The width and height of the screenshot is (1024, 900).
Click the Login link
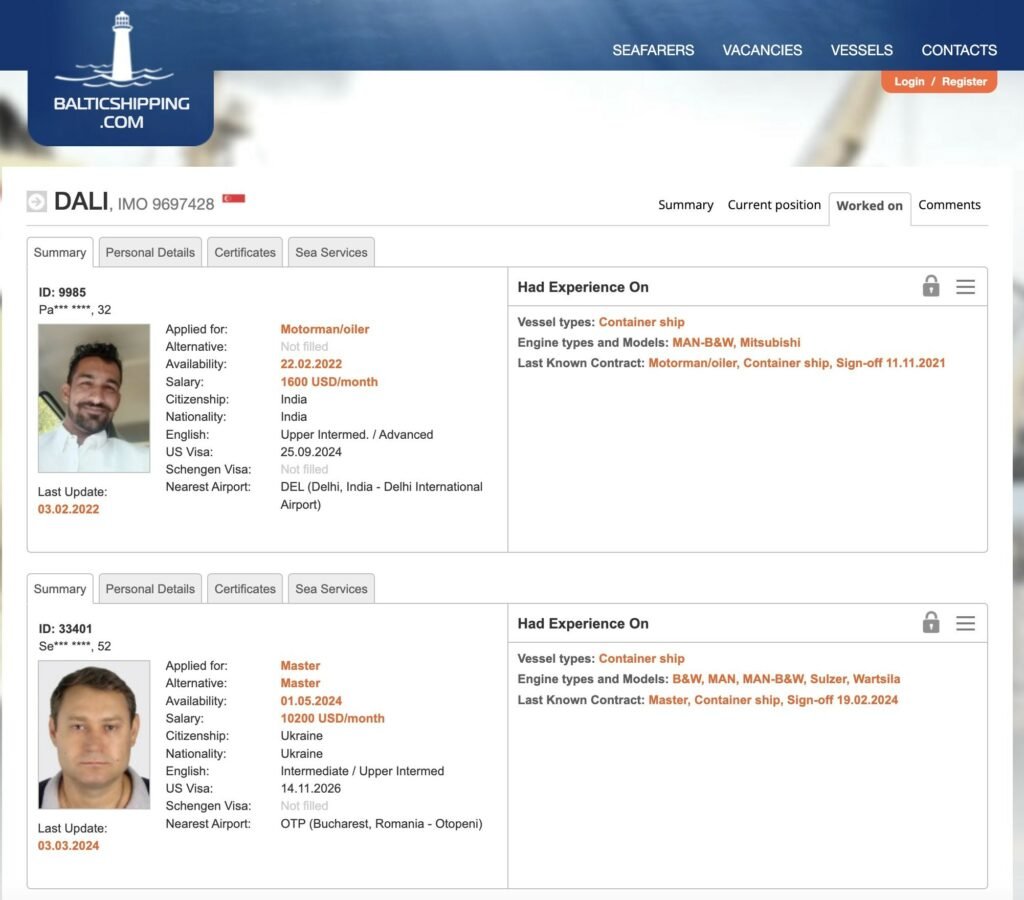pyautogui.click(x=909, y=82)
